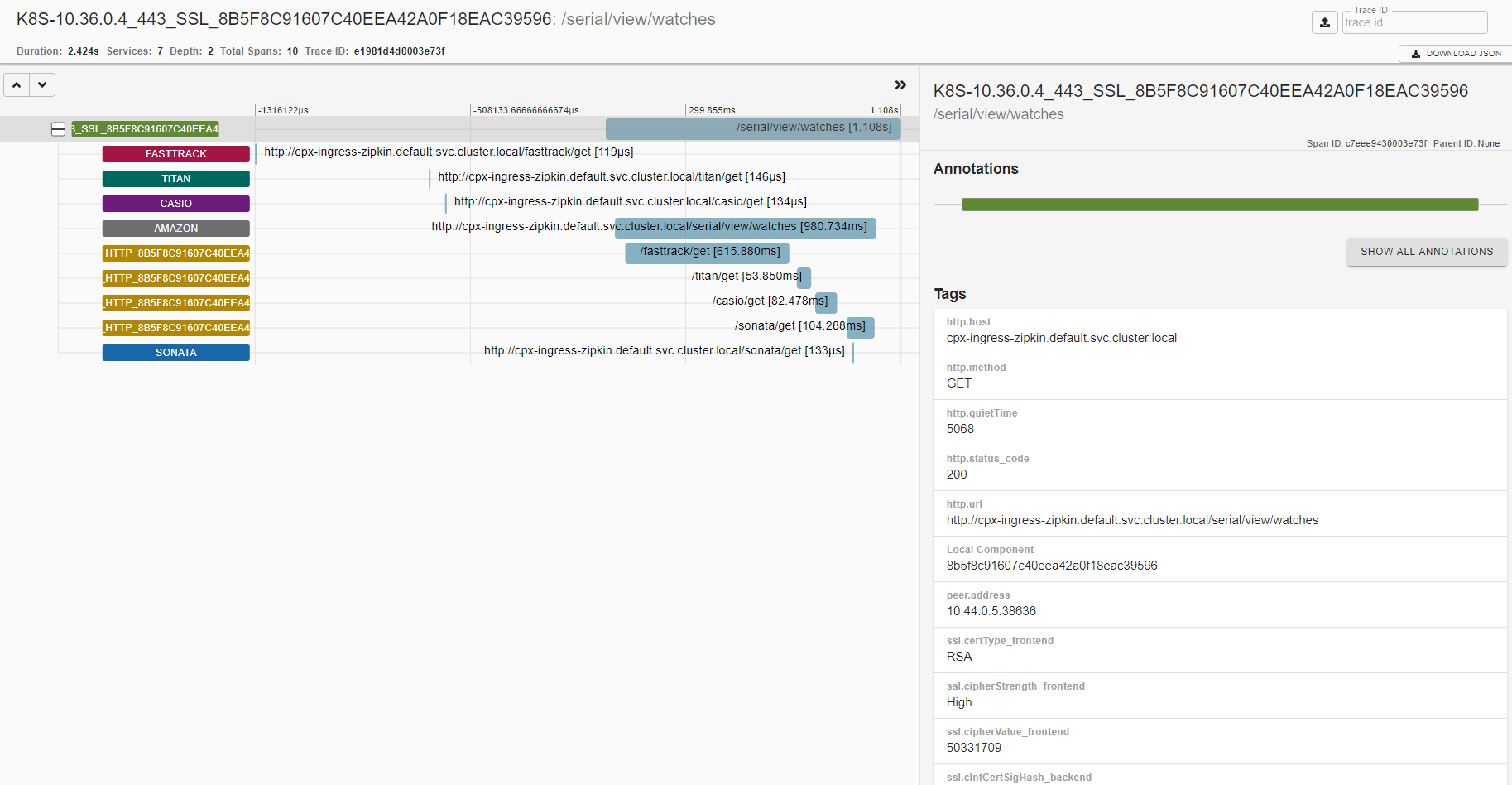Select HTTP service label in /fasttrack/get row
Screen dimensions: 1512x785
(176, 253)
